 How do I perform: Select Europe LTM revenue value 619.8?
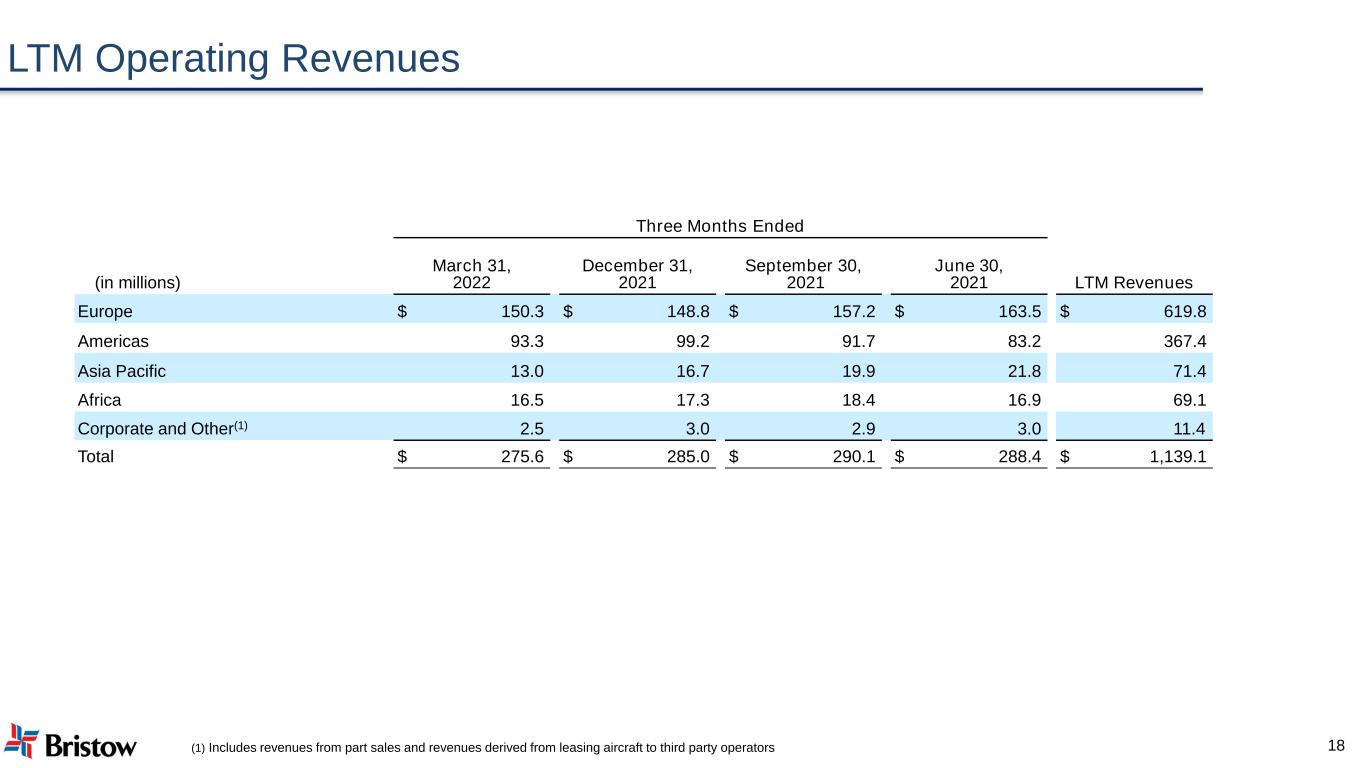[x=1181, y=311]
